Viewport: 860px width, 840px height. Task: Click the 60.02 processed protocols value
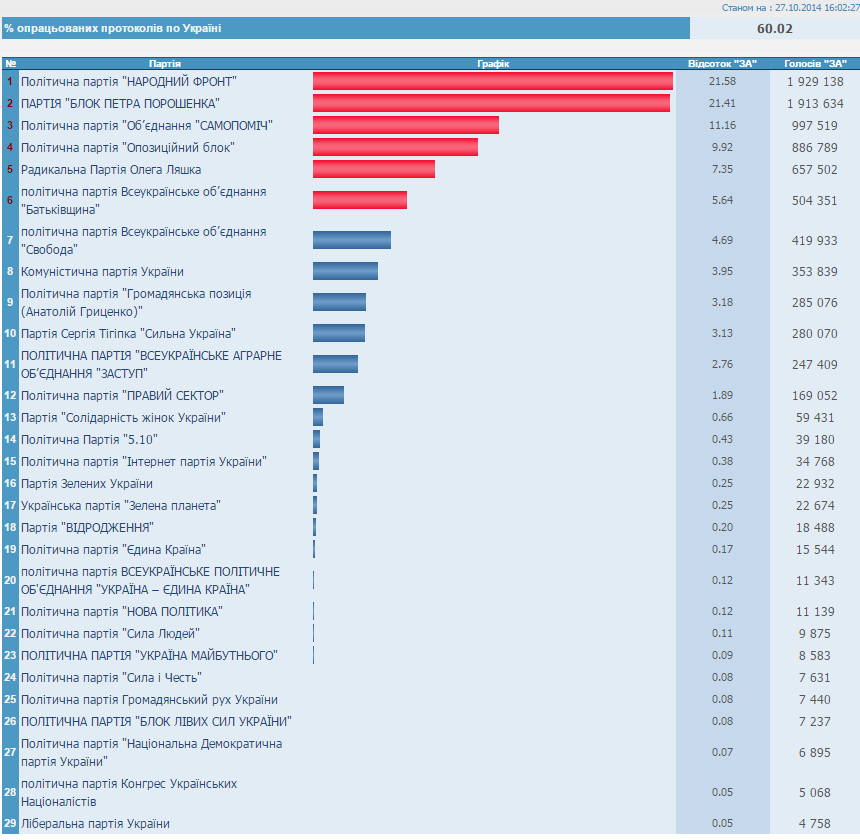774,28
